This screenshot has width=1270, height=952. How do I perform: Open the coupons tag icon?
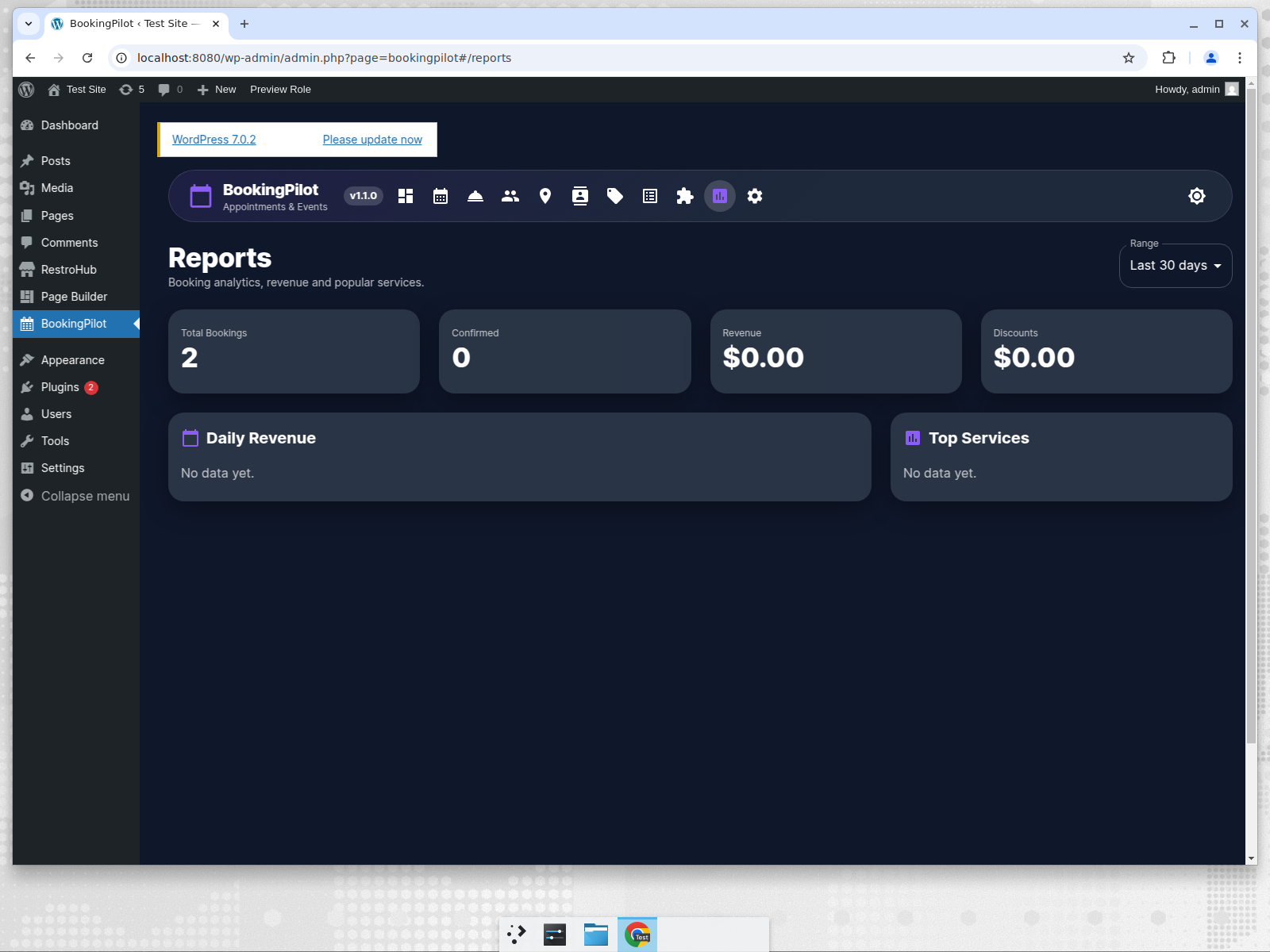coord(615,196)
